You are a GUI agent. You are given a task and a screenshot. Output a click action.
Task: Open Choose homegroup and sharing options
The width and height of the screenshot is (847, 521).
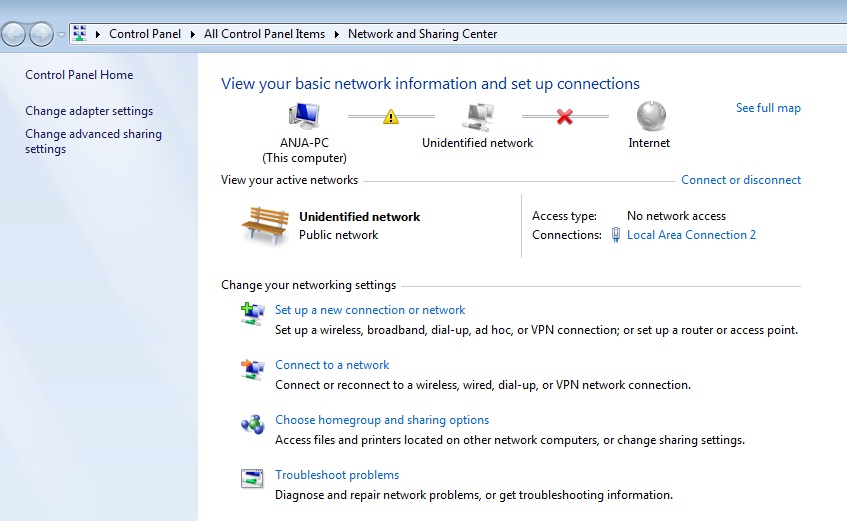click(382, 420)
